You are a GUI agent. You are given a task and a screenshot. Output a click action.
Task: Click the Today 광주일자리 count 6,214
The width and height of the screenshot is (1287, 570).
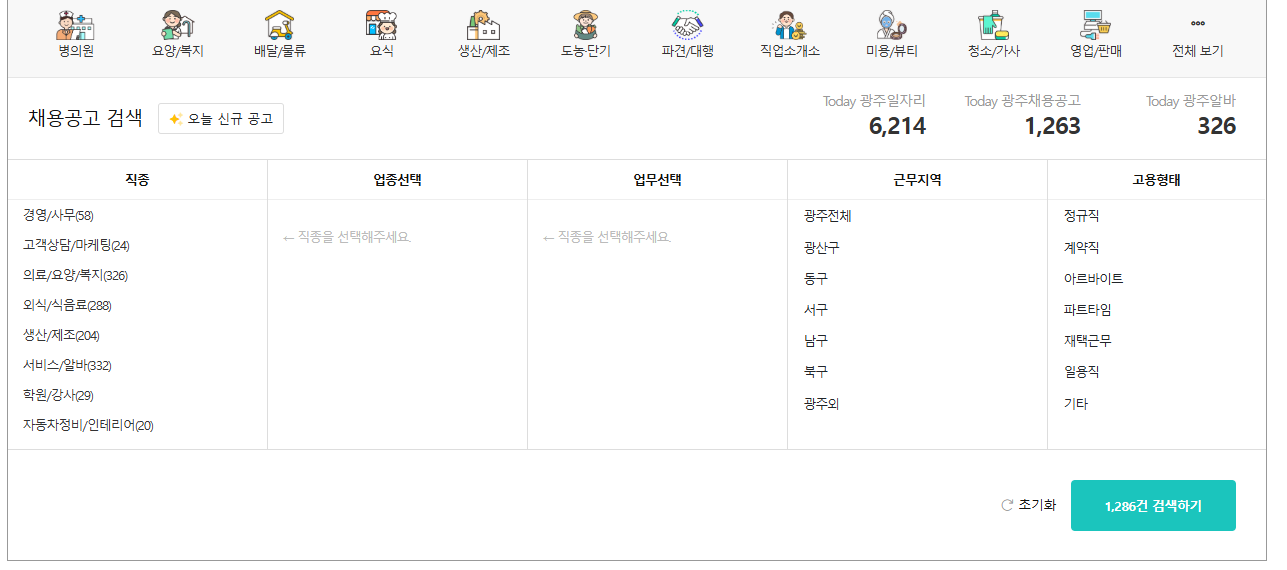897,126
